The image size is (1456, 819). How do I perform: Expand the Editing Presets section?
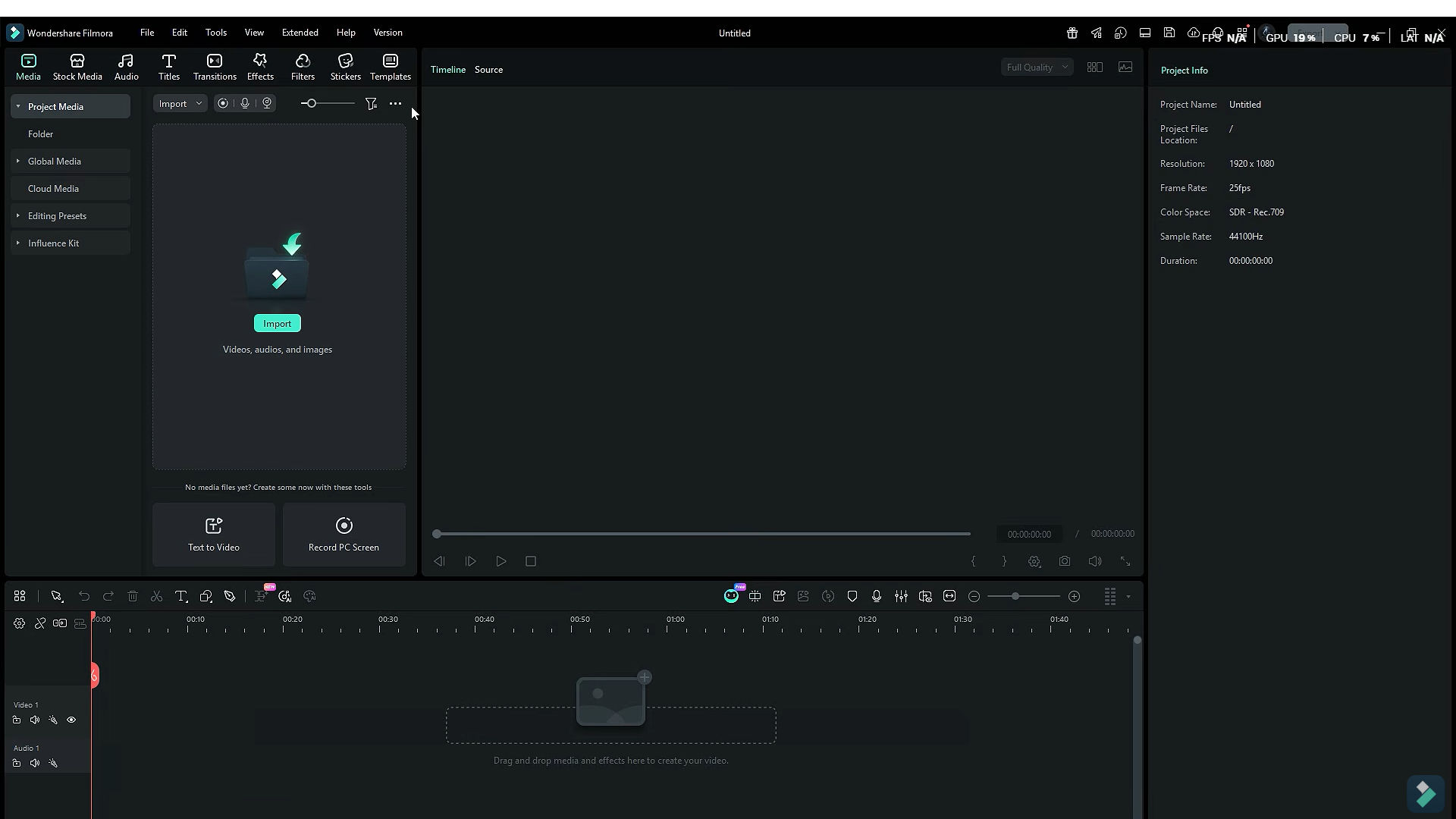coord(18,215)
